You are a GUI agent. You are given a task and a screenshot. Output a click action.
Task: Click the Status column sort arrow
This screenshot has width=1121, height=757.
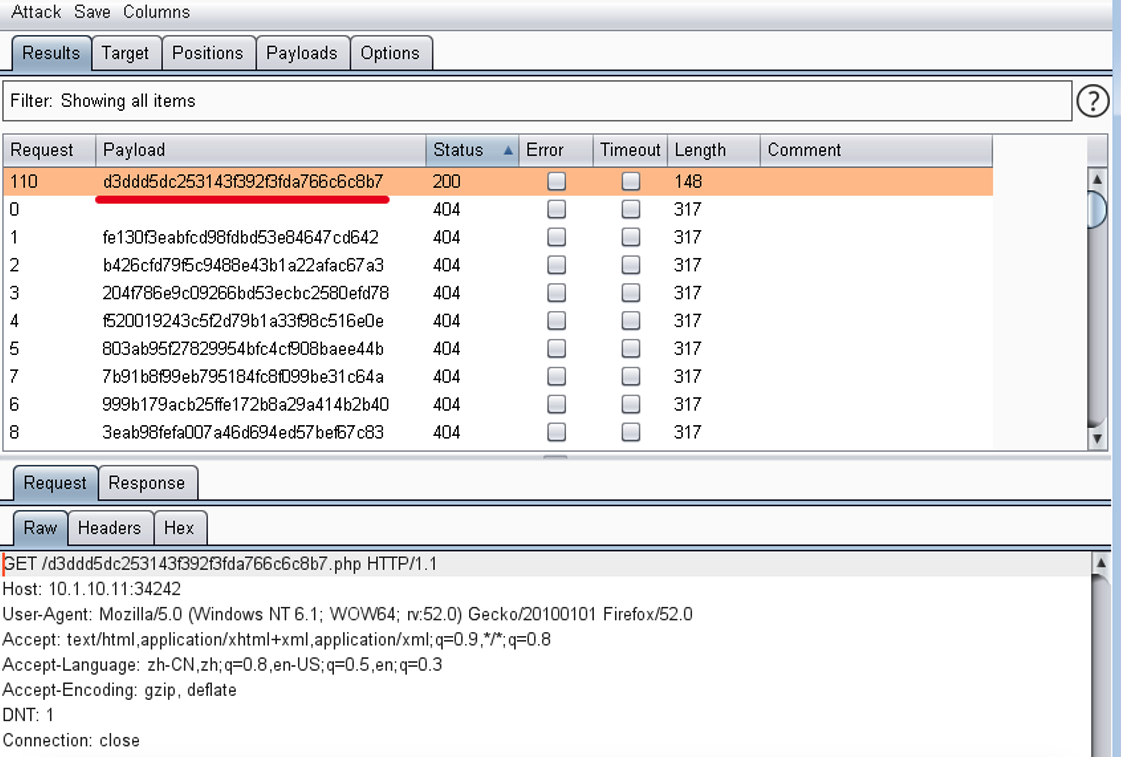coord(508,151)
